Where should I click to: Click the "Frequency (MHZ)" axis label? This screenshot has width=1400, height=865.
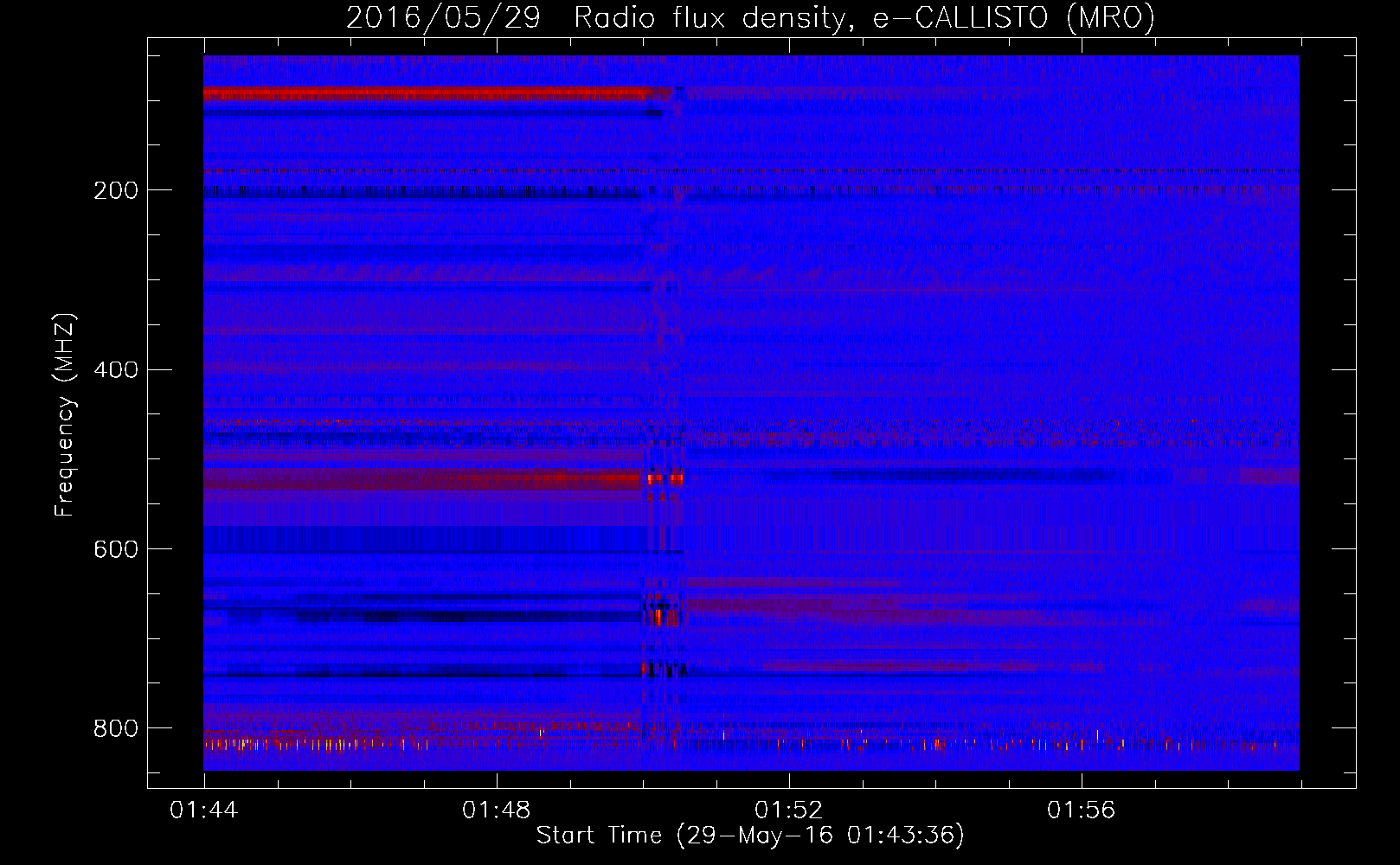coord(65,415)
